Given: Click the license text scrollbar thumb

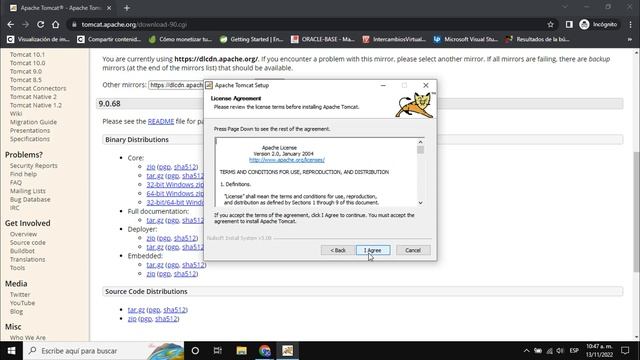Looking at the screenshot, I should tap(420, 150).
